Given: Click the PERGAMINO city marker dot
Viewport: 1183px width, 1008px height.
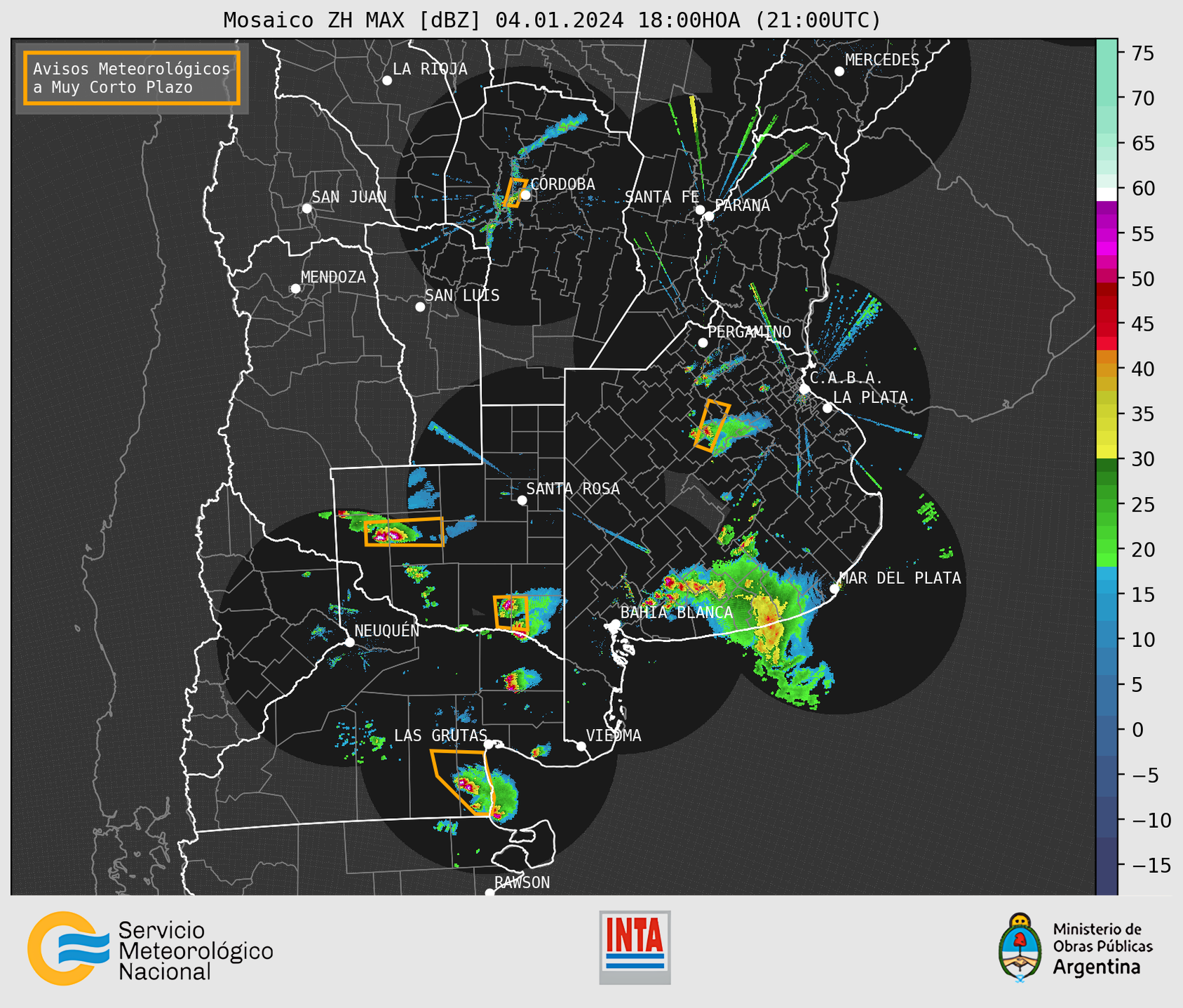Looking at the screenshot, I should point(703,343).
